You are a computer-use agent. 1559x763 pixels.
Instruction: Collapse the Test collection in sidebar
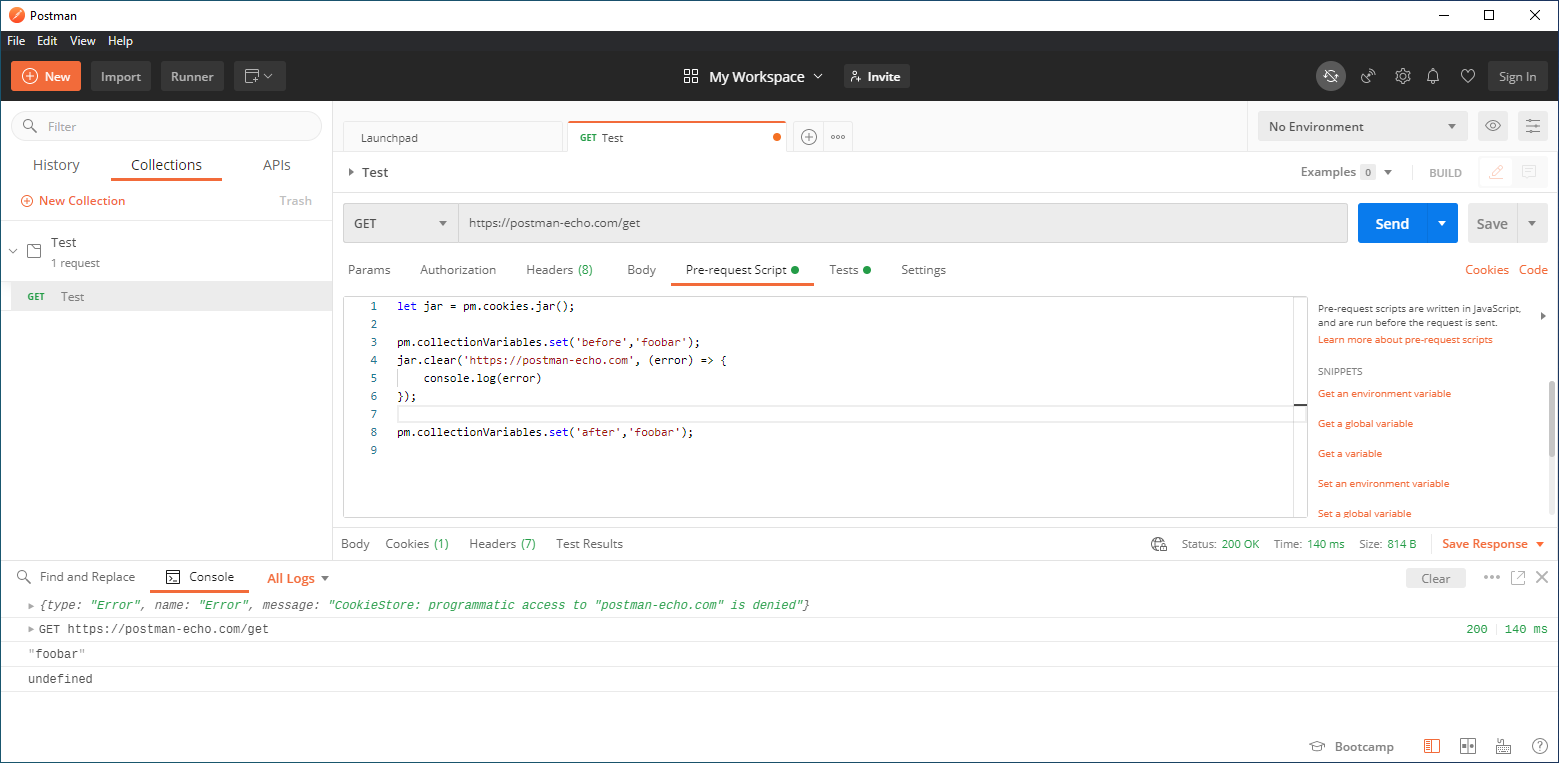click(12, 251)
